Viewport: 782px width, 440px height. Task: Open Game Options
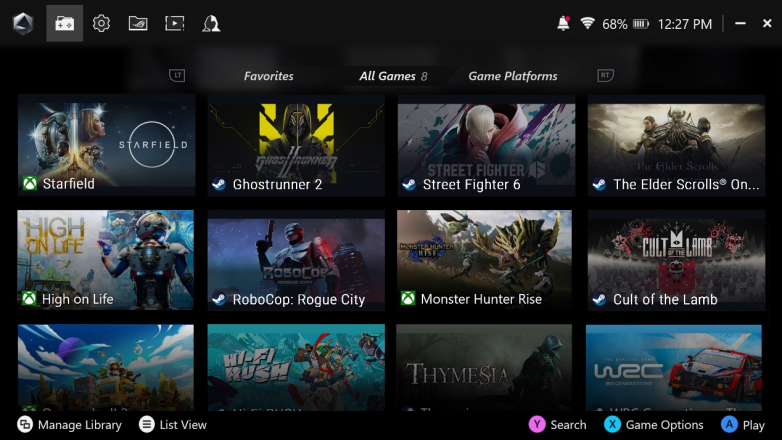654,425
